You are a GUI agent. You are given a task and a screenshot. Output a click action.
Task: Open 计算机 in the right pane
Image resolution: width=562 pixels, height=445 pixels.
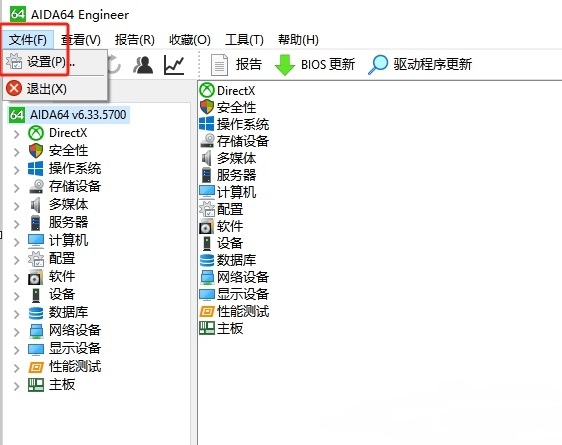(228, 192)
